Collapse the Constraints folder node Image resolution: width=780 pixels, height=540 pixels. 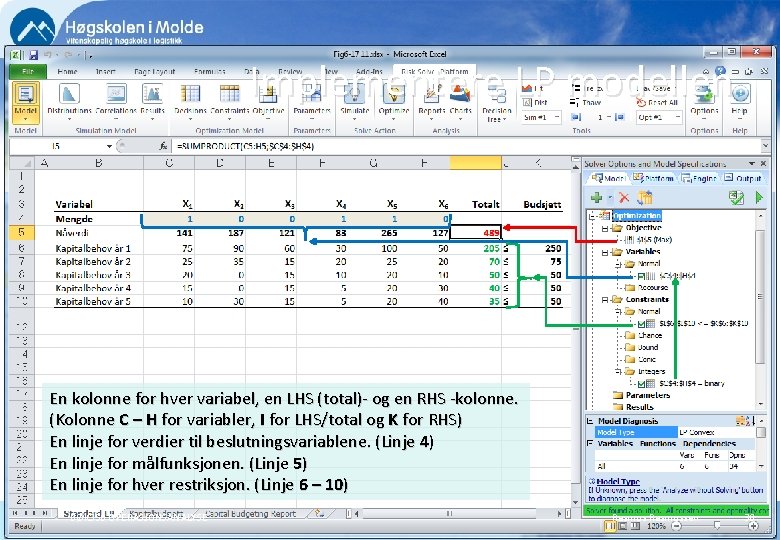[605, 300]
